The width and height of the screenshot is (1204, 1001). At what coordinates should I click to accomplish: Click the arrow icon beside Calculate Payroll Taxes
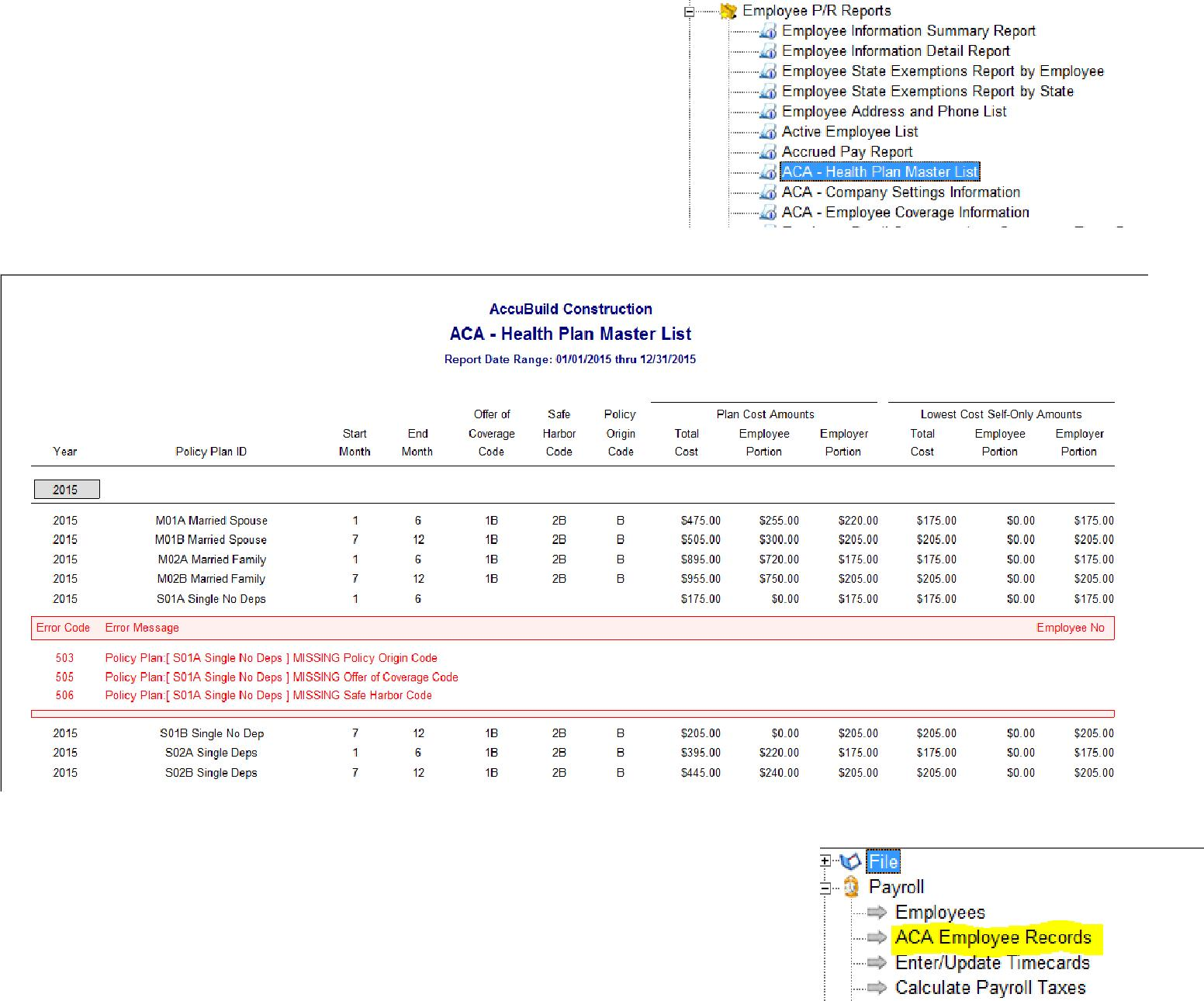point(877,988)
